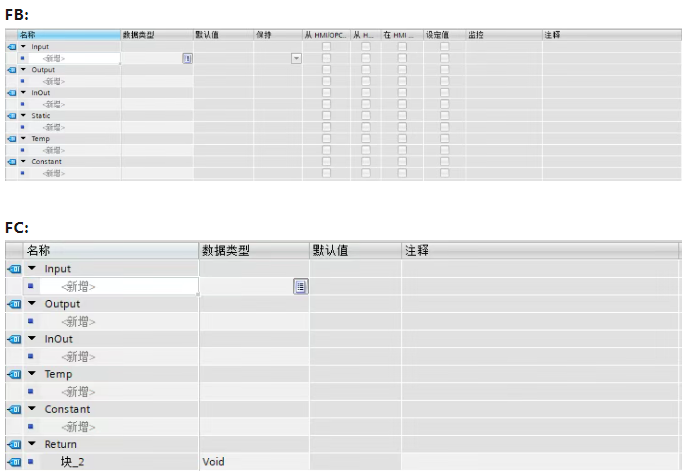Tick 设定值 checkbox in FB Static row
688x473 pixels.
tap(444, 116)
